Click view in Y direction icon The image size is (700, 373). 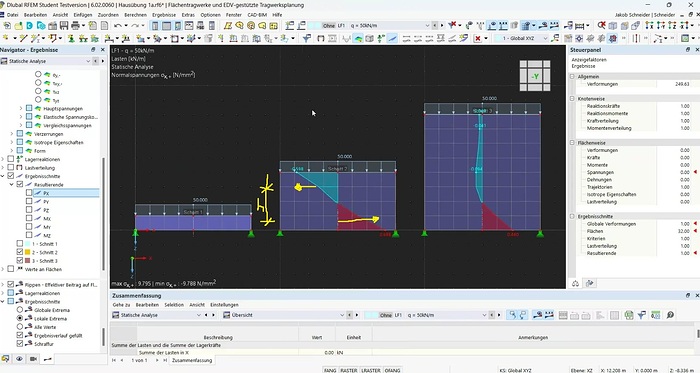660,25
